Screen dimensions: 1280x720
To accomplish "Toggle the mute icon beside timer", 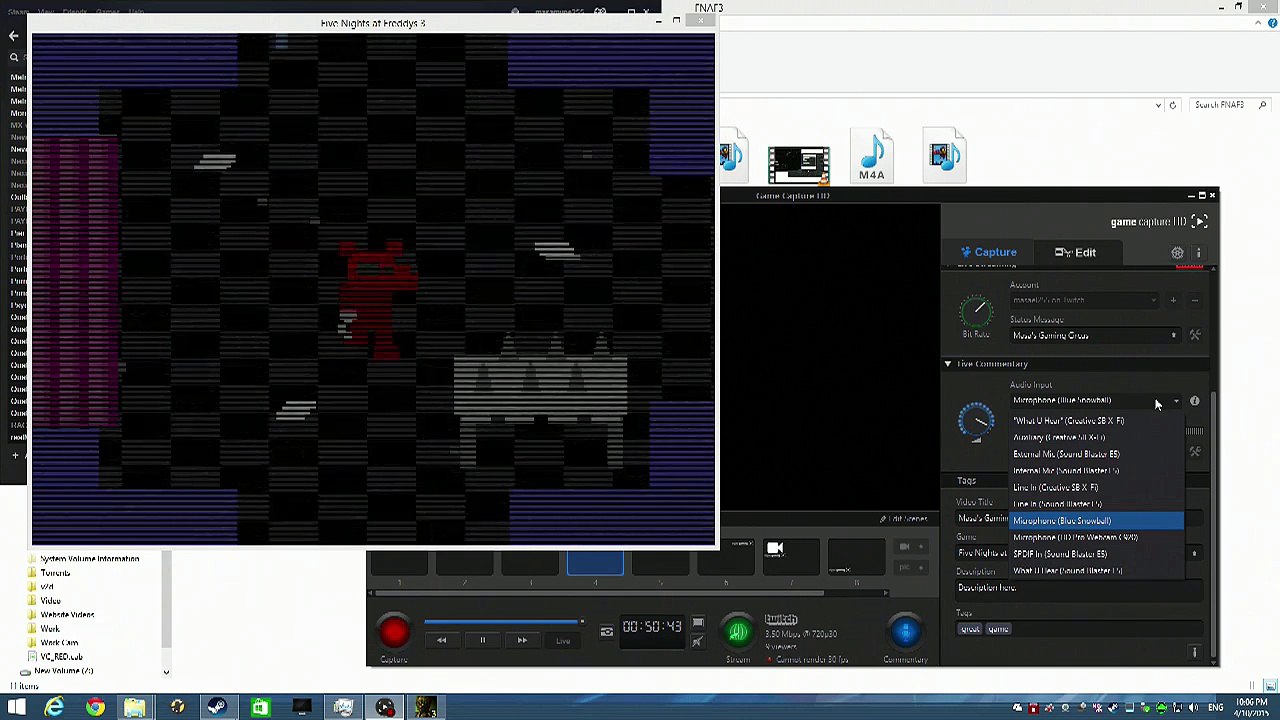I will [698, 641].
